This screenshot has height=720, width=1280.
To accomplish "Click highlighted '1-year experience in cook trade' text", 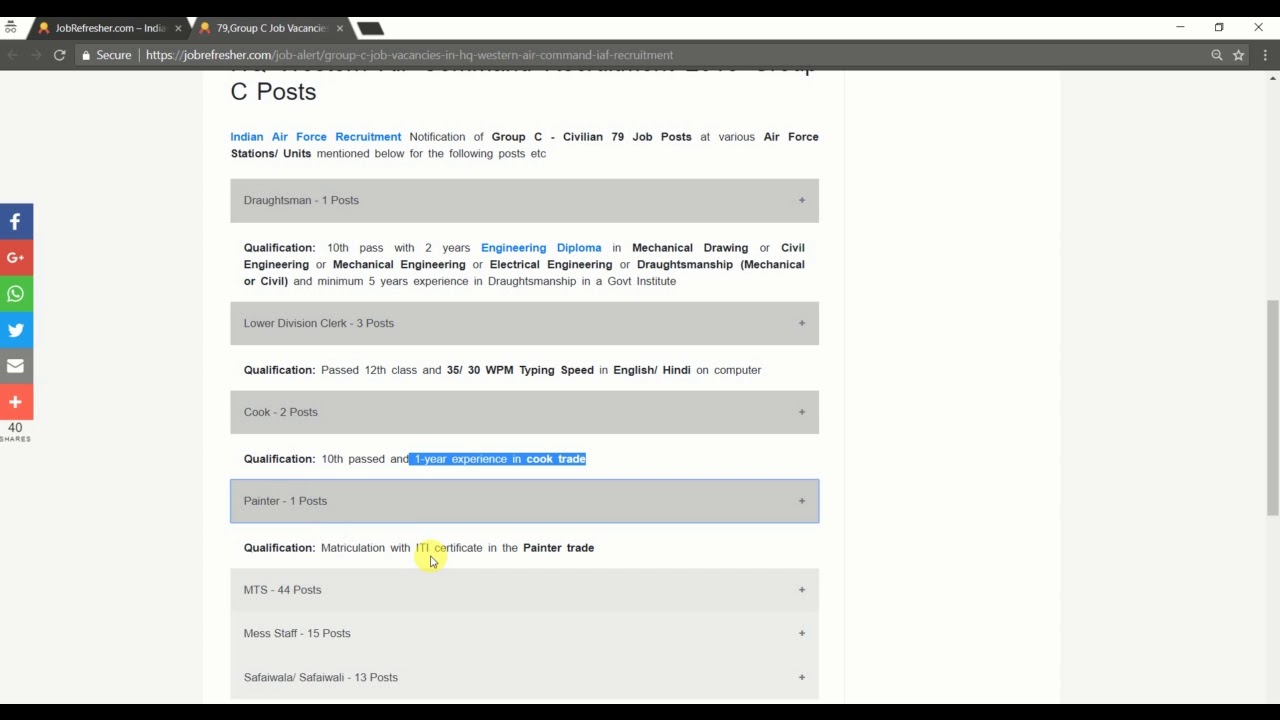I will (x=498, y=459).
